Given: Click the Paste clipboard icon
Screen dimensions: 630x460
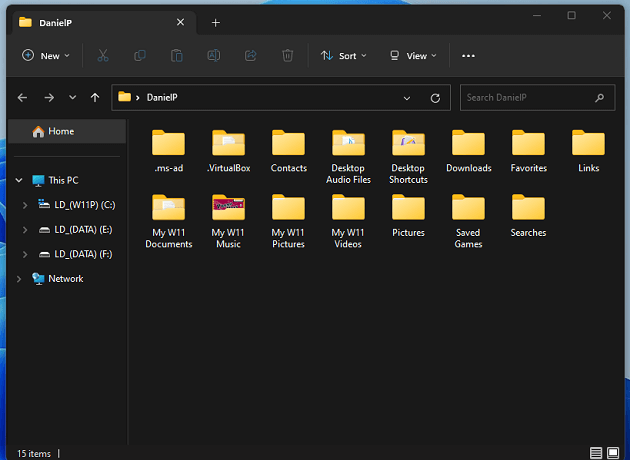Looking at the screenshot, I should (177, 56).
